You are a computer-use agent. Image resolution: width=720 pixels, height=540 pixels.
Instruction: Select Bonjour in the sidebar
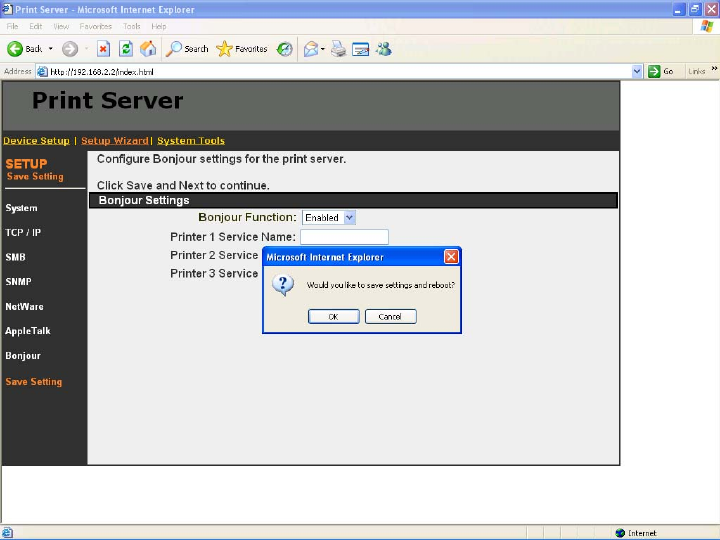(23, 356)
